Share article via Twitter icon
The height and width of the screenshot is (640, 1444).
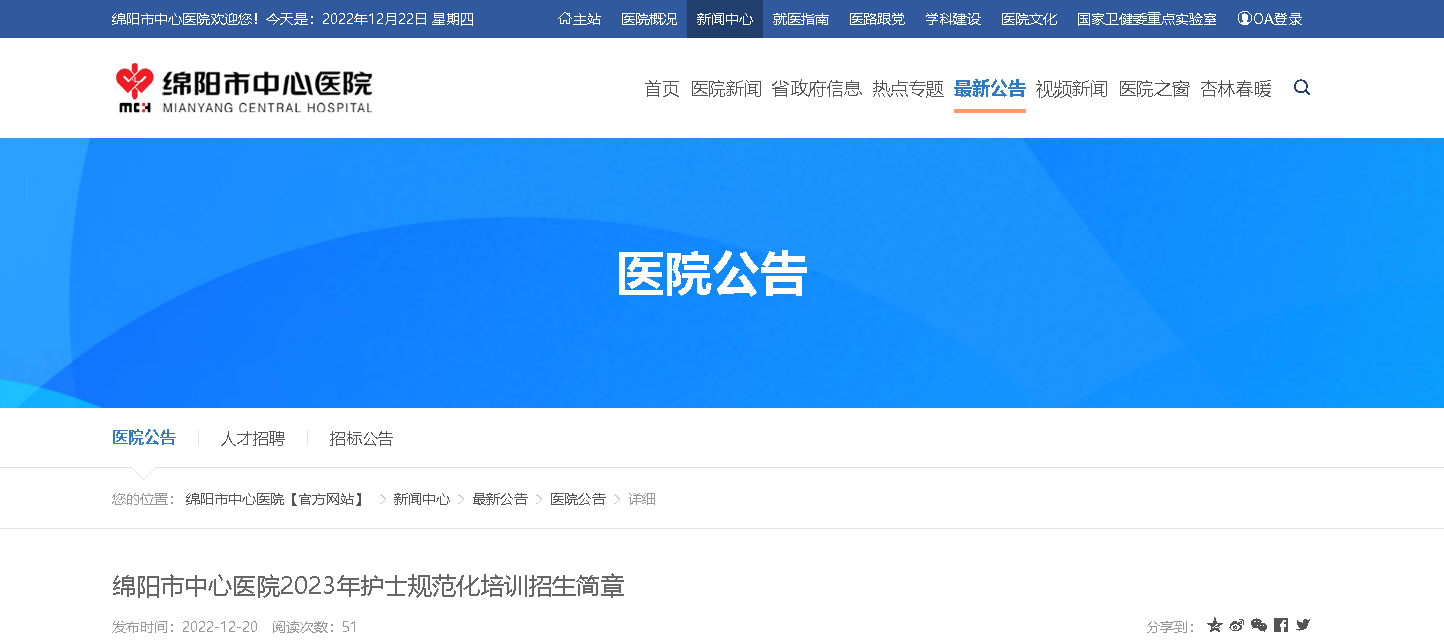pyautogui.click(x=1303, y=625)
